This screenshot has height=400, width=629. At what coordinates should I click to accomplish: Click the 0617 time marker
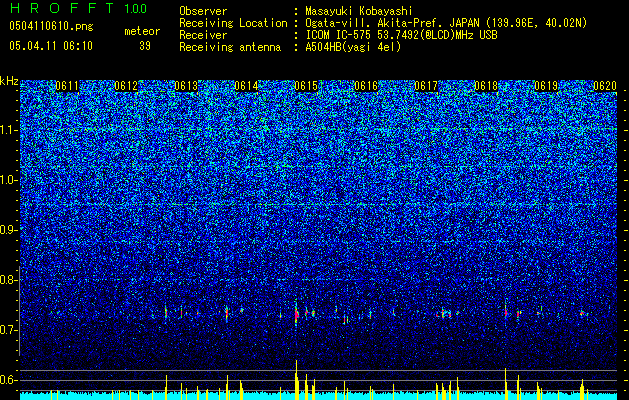(426, 86)
